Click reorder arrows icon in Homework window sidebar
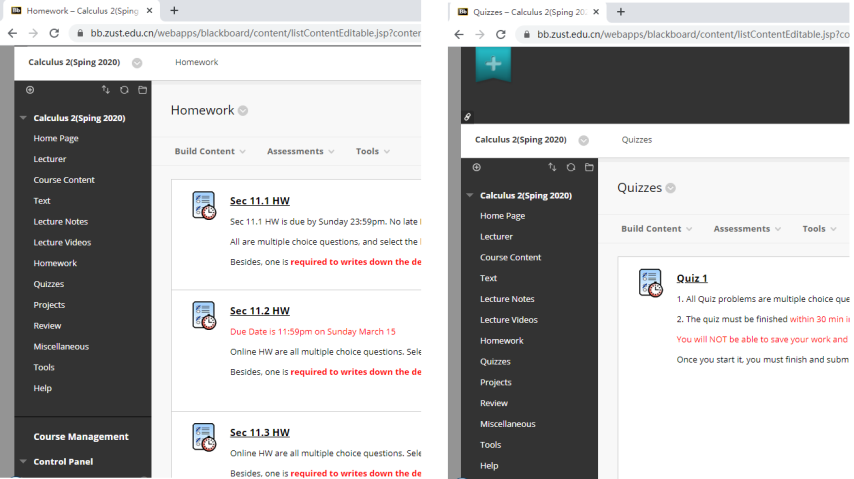854x479 pixels. point(106,90)
